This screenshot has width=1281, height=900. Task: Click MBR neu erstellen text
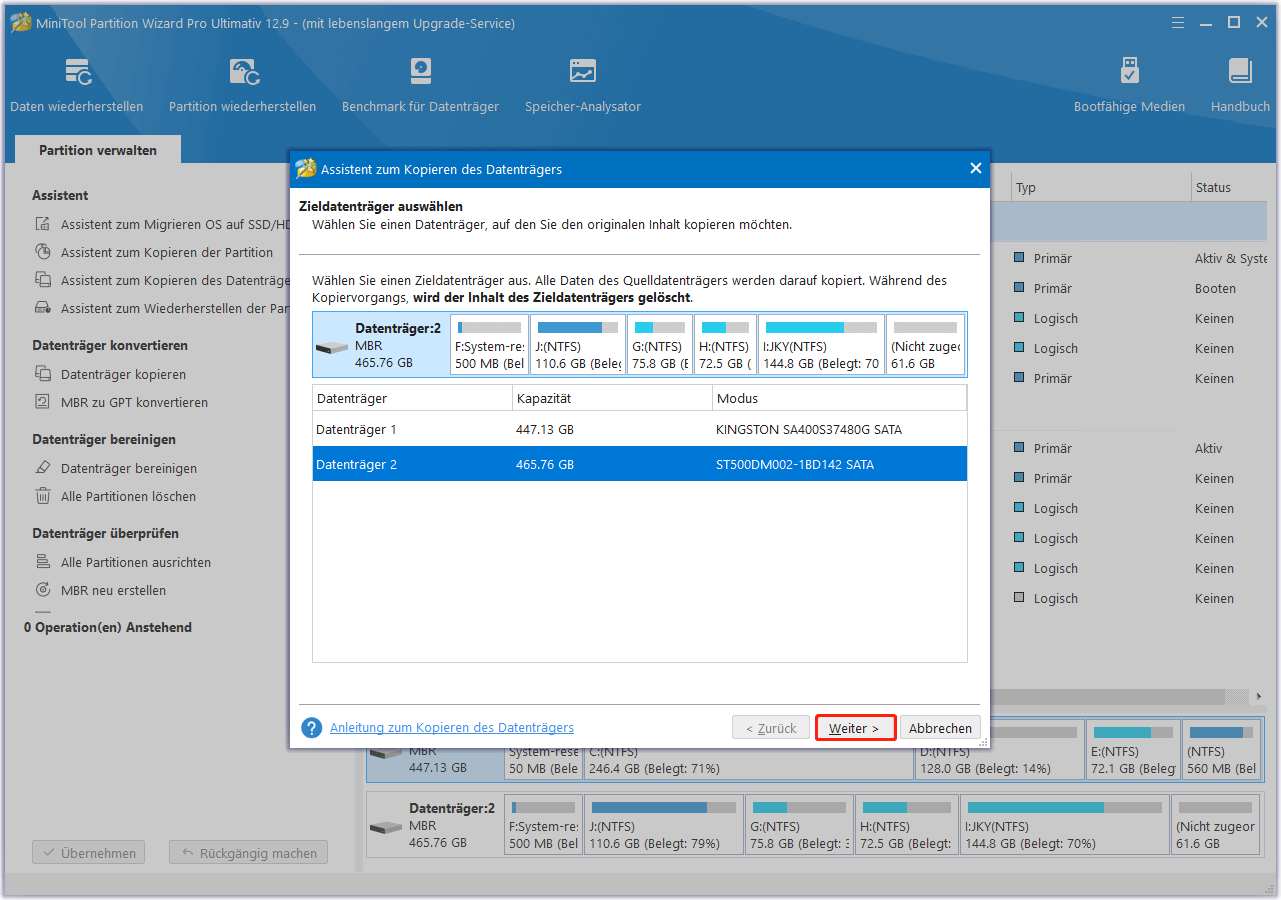click(x=113, y=591)
